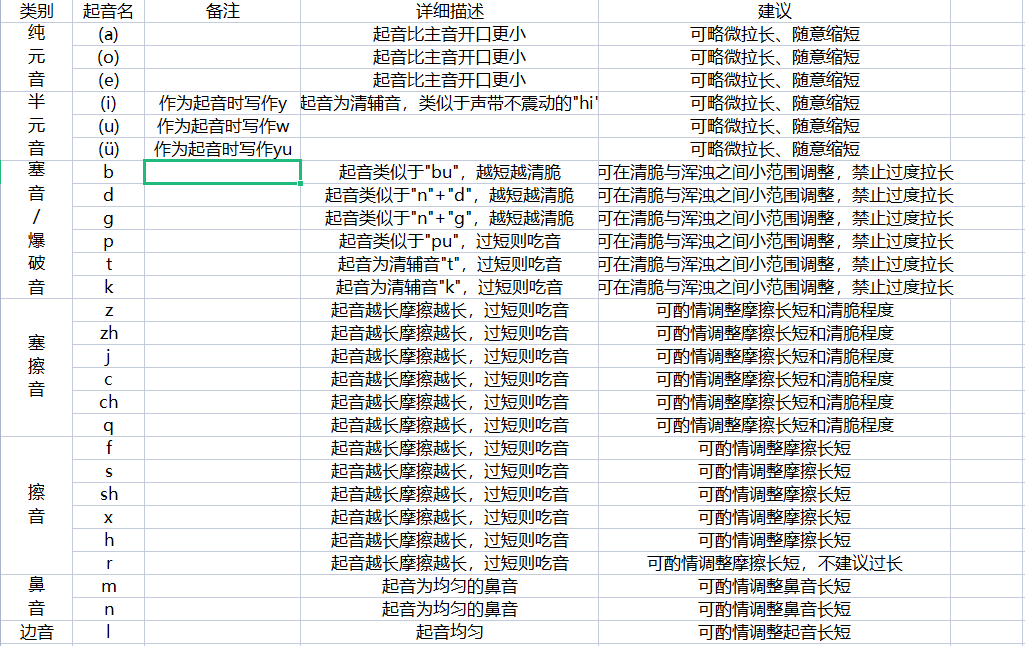Screen dimensions: 1025x646
Task: Select 起音比主音开口更小 in the (a) row
Action: 449,34
